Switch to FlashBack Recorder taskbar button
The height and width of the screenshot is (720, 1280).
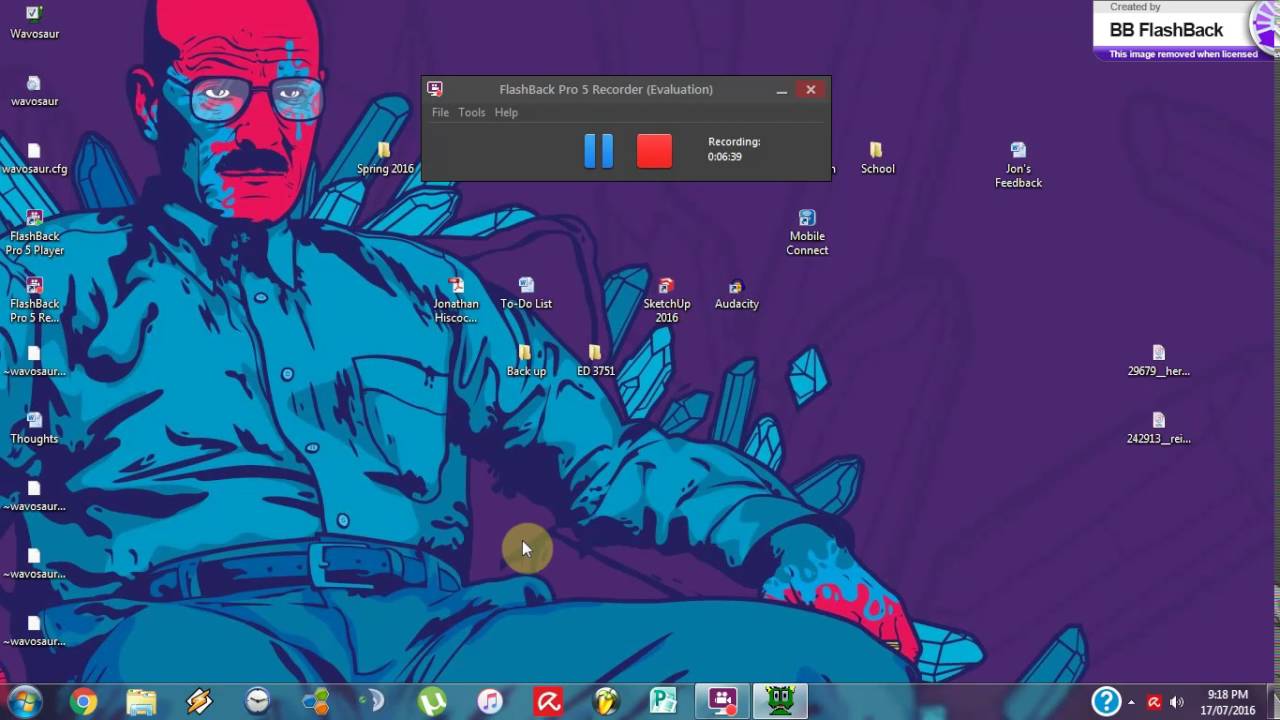click(722, 702)
